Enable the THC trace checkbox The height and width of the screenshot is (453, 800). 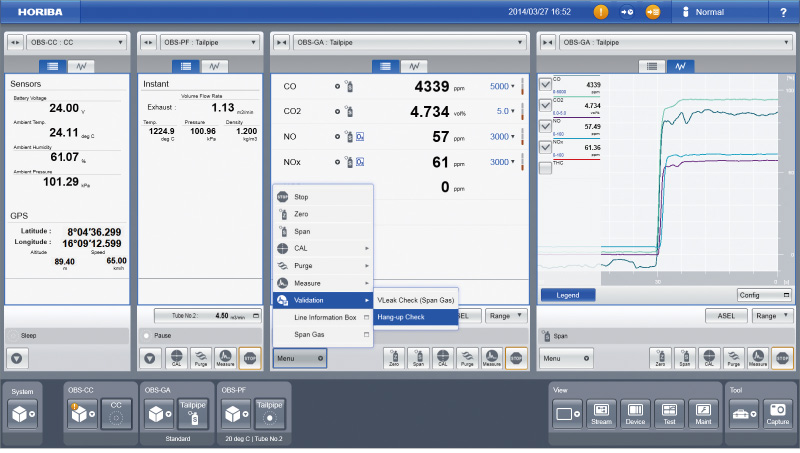click(545, 169)
